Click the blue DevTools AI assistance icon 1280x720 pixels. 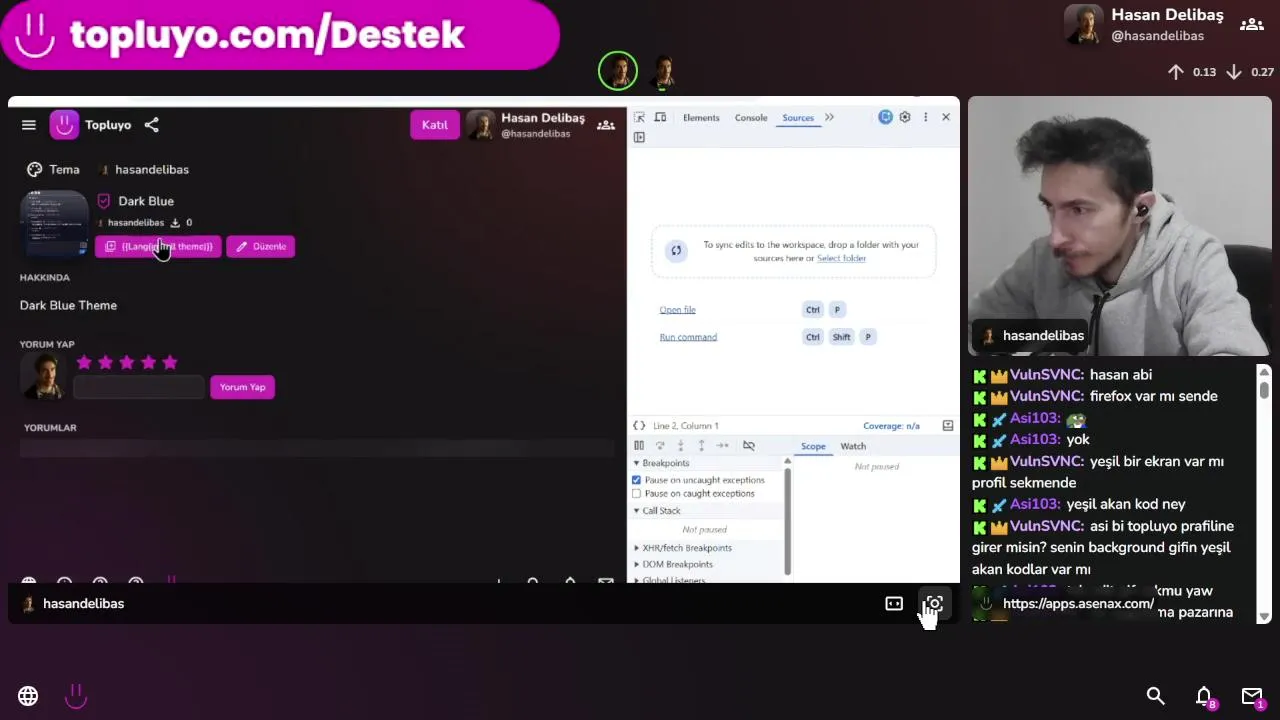[885, 117]
